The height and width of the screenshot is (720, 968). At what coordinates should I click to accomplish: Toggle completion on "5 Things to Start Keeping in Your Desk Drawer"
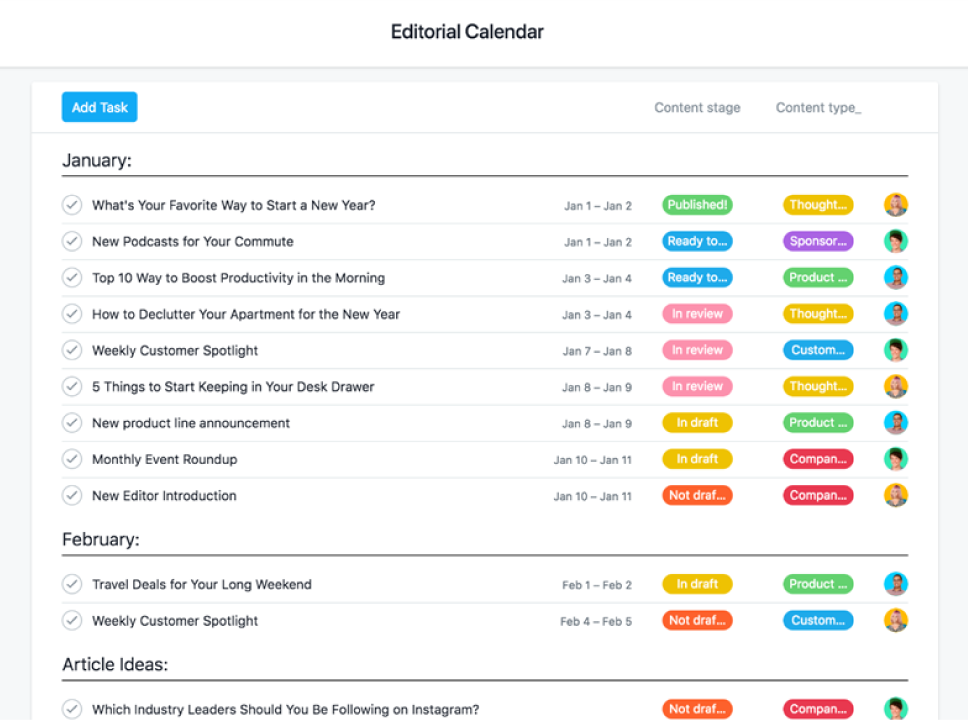click(72, 386)
